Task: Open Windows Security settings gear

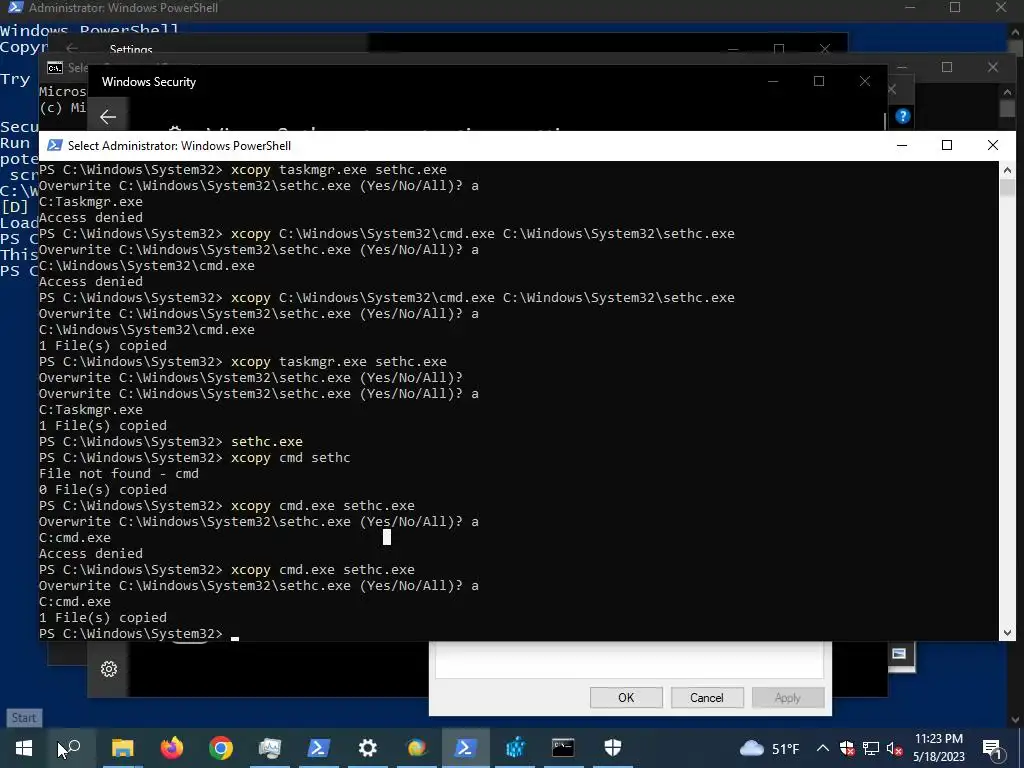Action: [x=109, y=669]
